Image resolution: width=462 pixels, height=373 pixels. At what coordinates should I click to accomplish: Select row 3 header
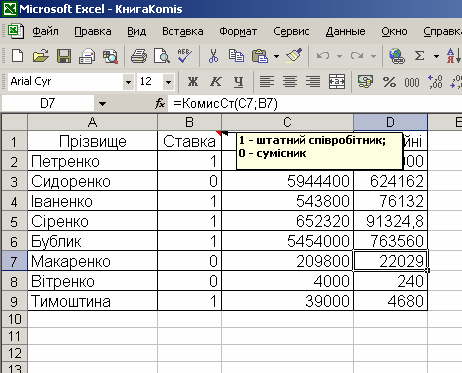pos(14,181)
